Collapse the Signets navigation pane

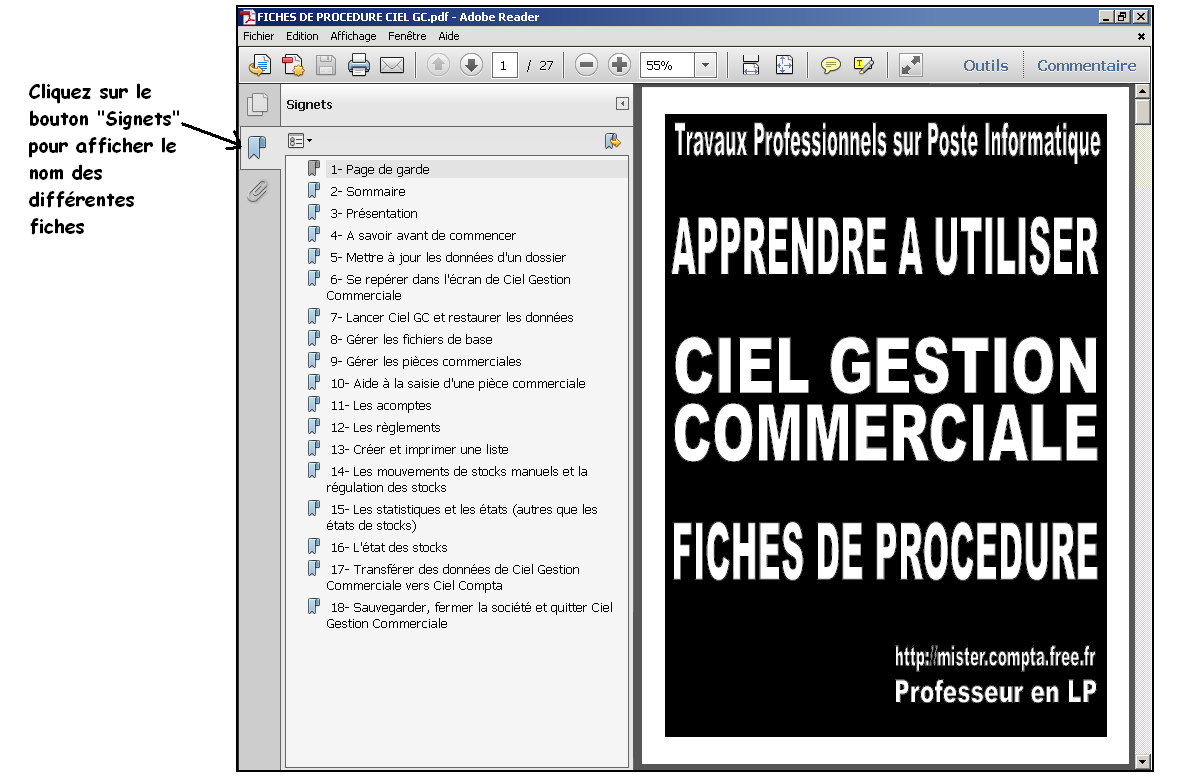[622, 104]
